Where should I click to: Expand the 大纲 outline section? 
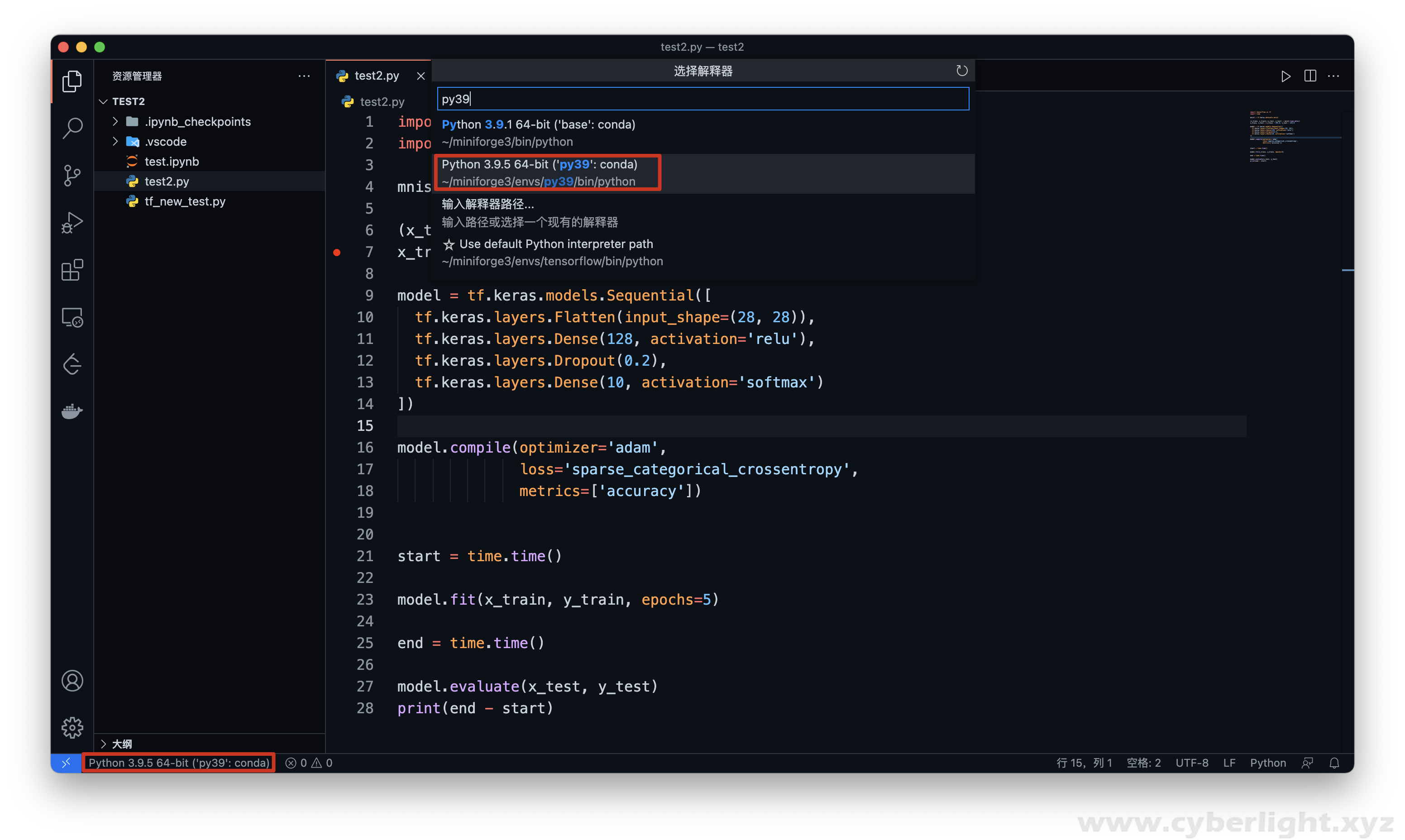[x=209, y=744]
